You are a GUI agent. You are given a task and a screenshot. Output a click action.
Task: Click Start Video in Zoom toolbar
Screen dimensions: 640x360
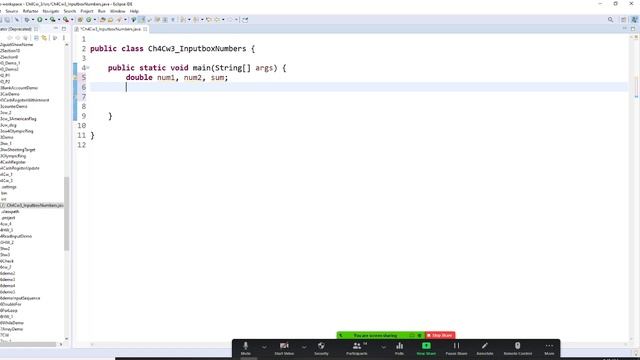tap(284, 349)
